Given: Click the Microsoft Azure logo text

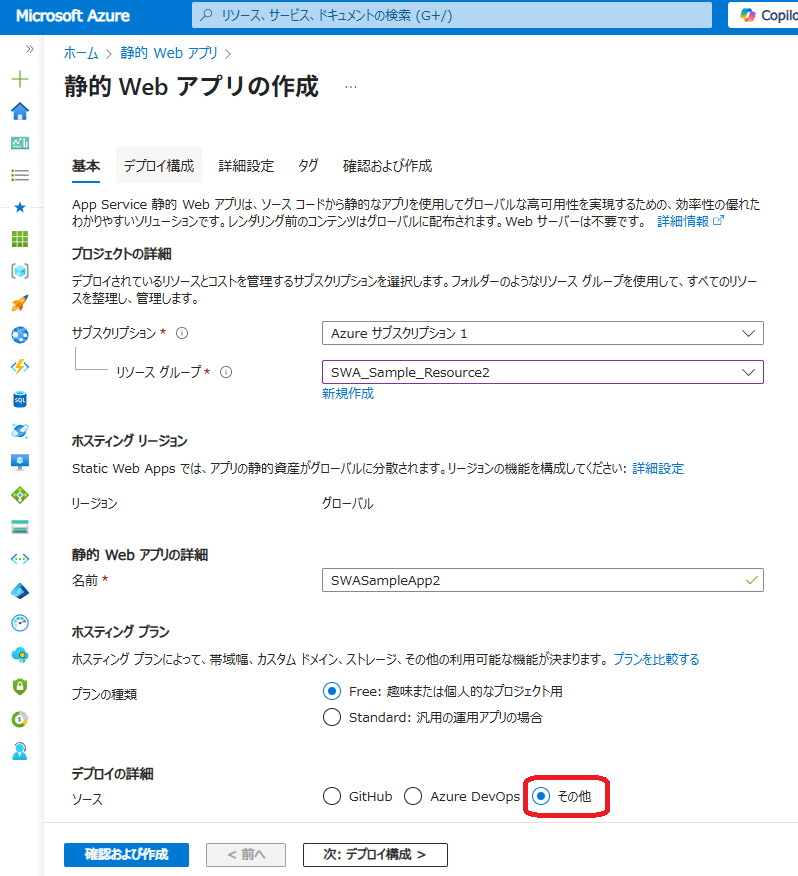Looking at the screenshot, I should click(73, 16).
